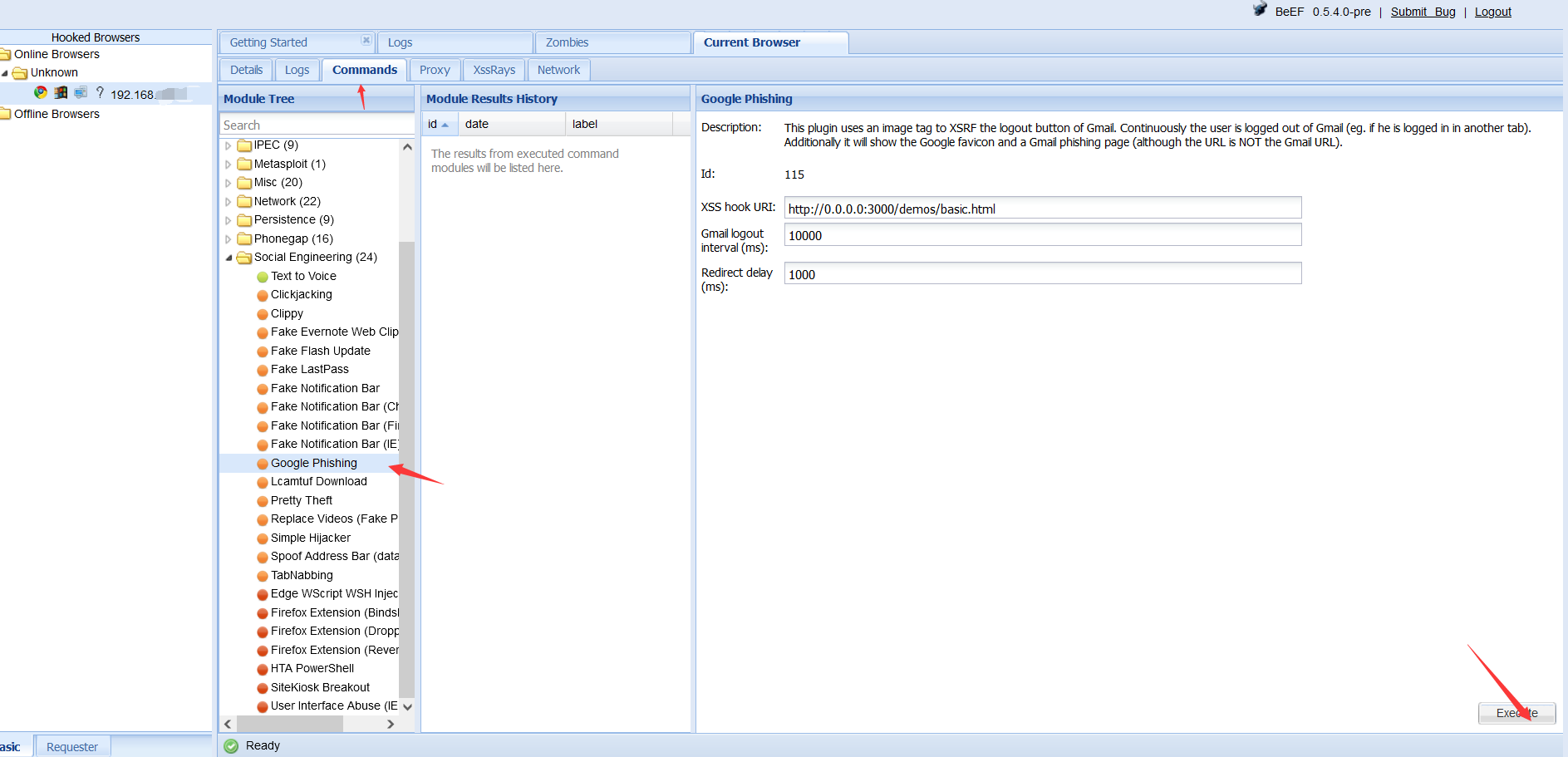This screenshot has width=1568, height=757.
Task: Open the Details sub-tab
Action: [247, 70]
